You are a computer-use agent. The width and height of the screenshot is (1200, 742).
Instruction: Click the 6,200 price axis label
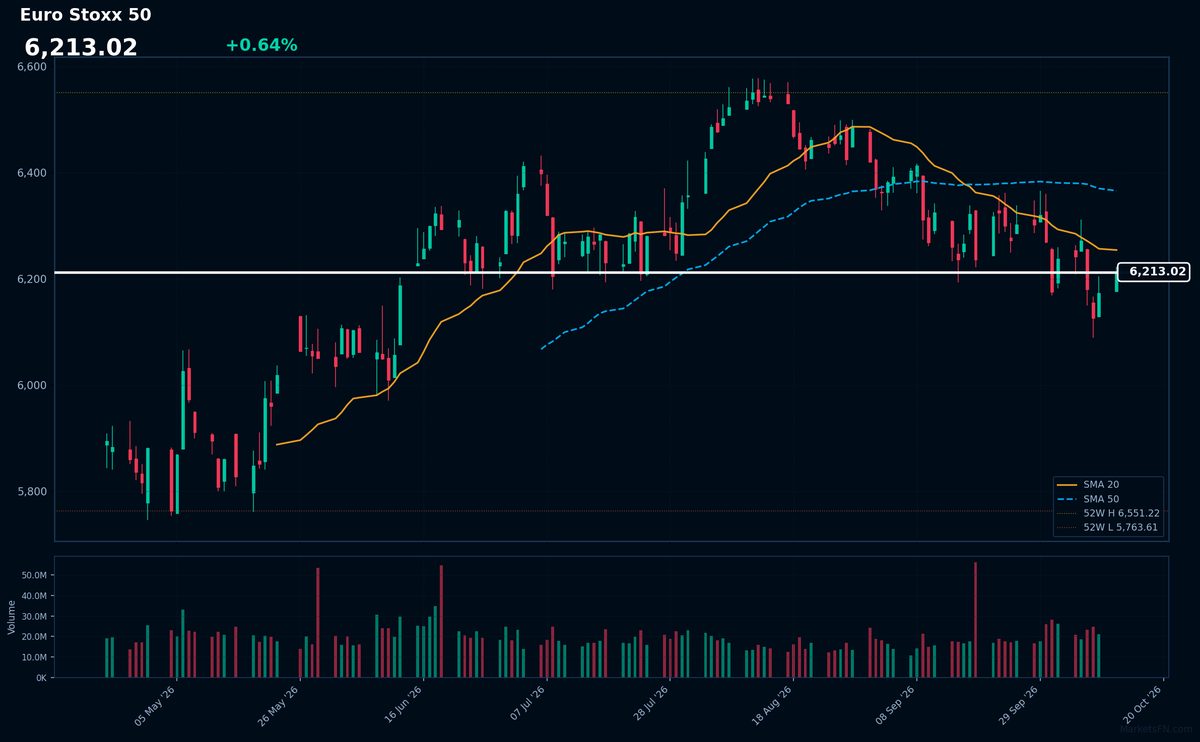(x=32, y=279)
